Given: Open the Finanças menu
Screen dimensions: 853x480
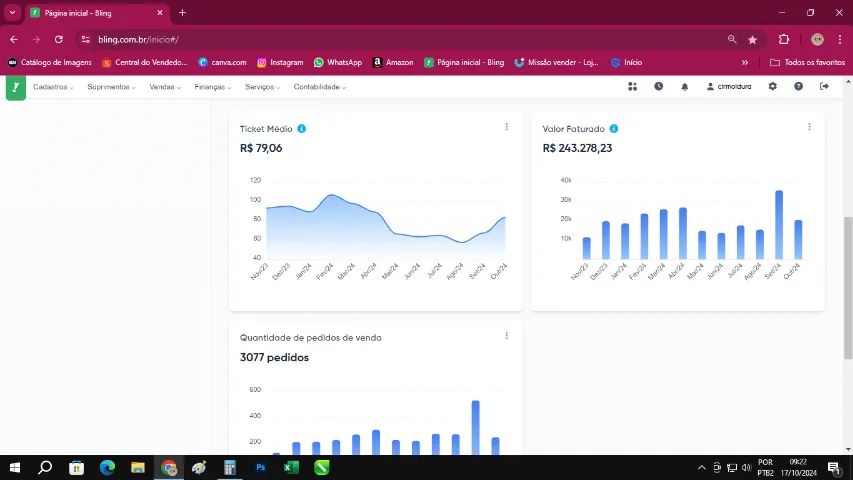Looking at the screenshot, I should 212,87.
